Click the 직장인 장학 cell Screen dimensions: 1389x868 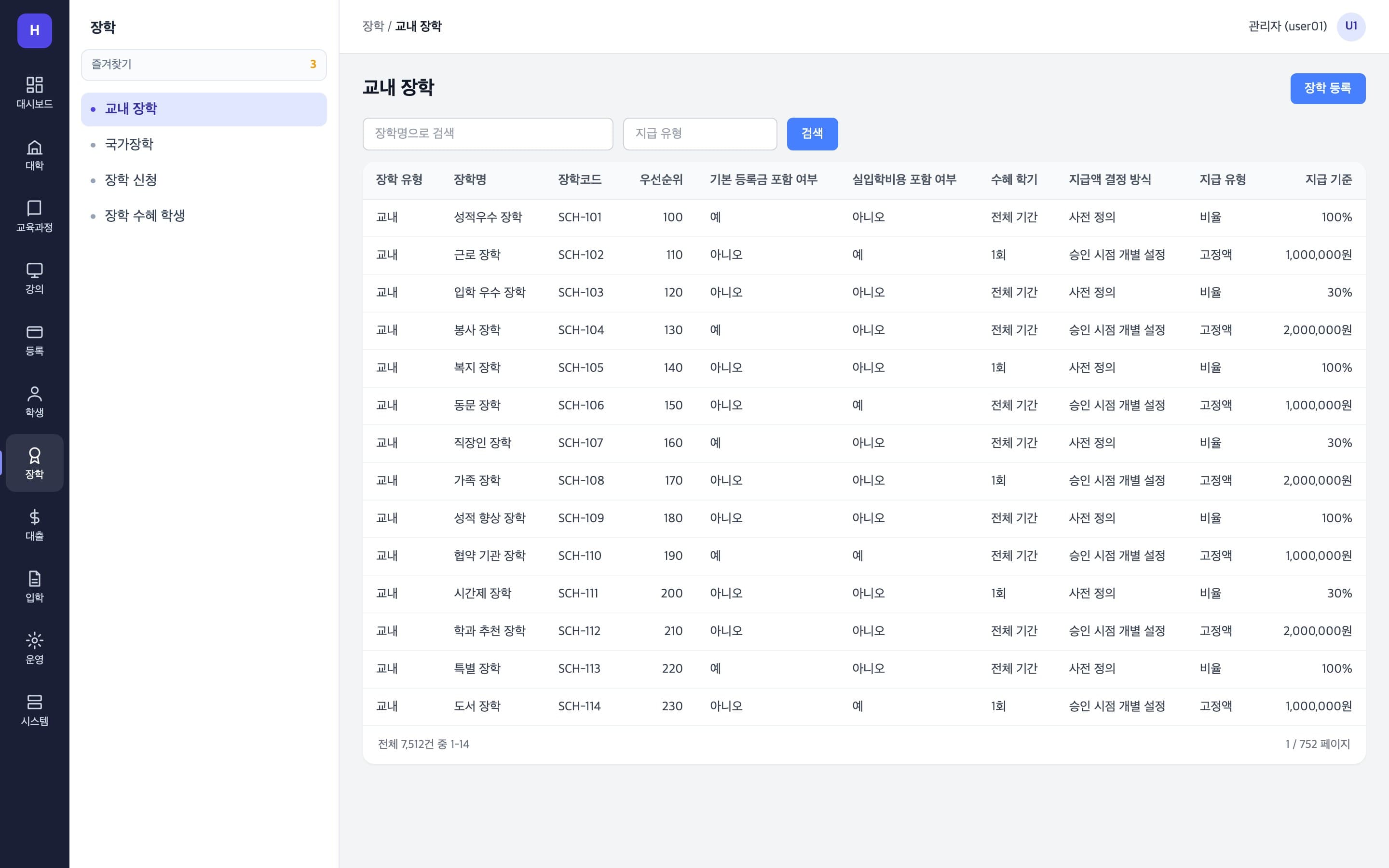(482, 443)
